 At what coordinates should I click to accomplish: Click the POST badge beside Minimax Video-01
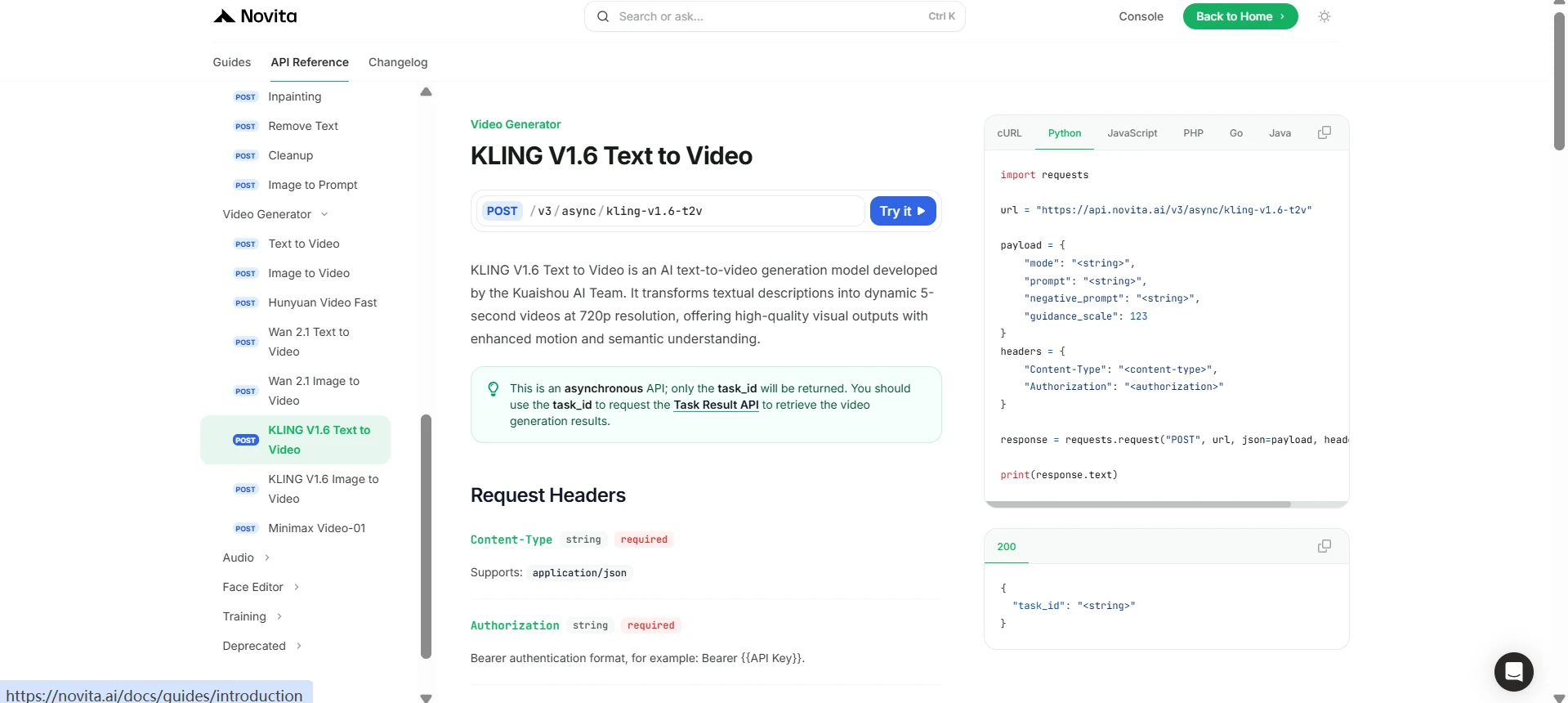click(x=245, y=528)
